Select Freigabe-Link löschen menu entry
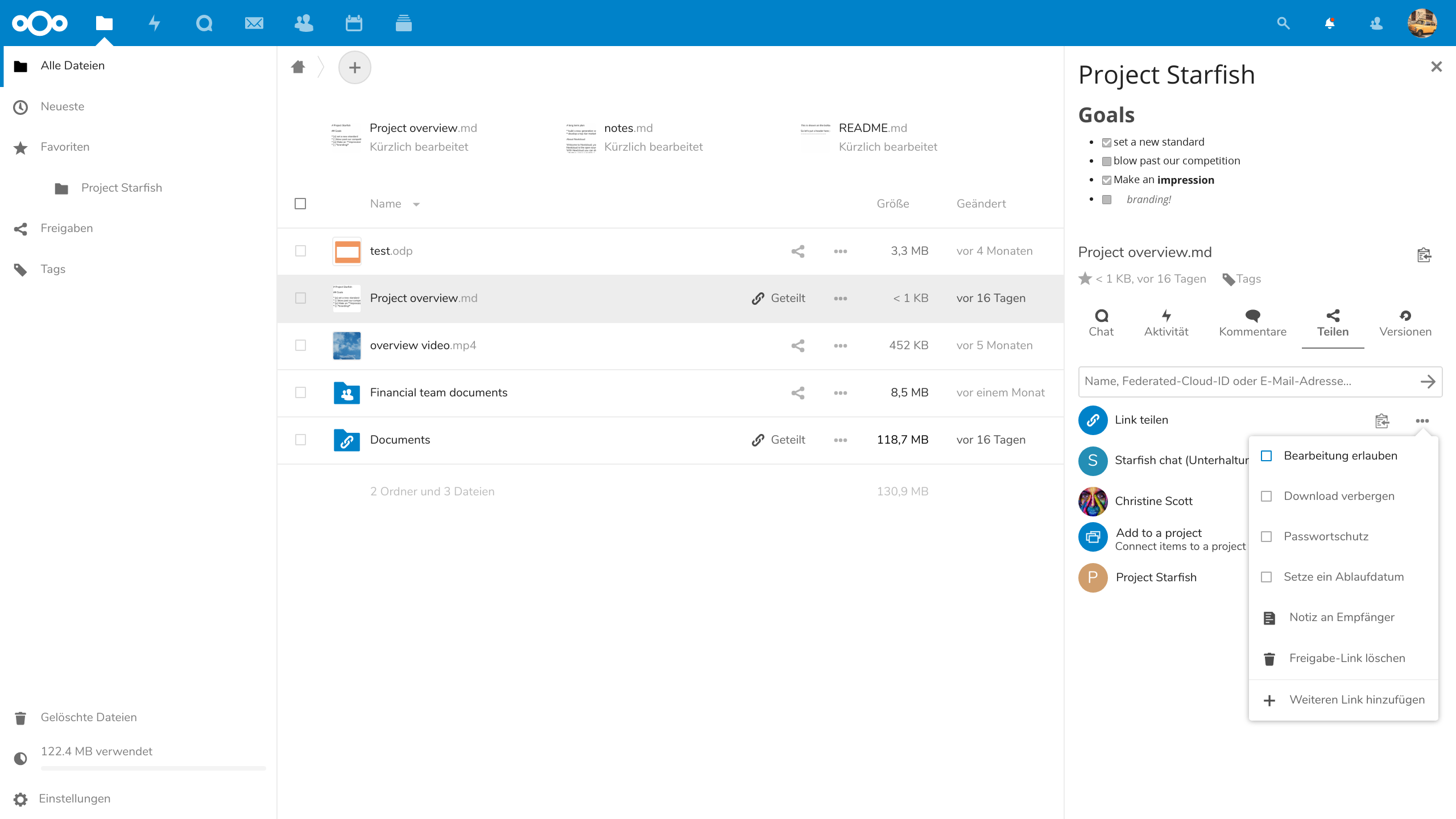This screenshot has height=819, width=1456. pyautogui.click(x=1346, y=658)
